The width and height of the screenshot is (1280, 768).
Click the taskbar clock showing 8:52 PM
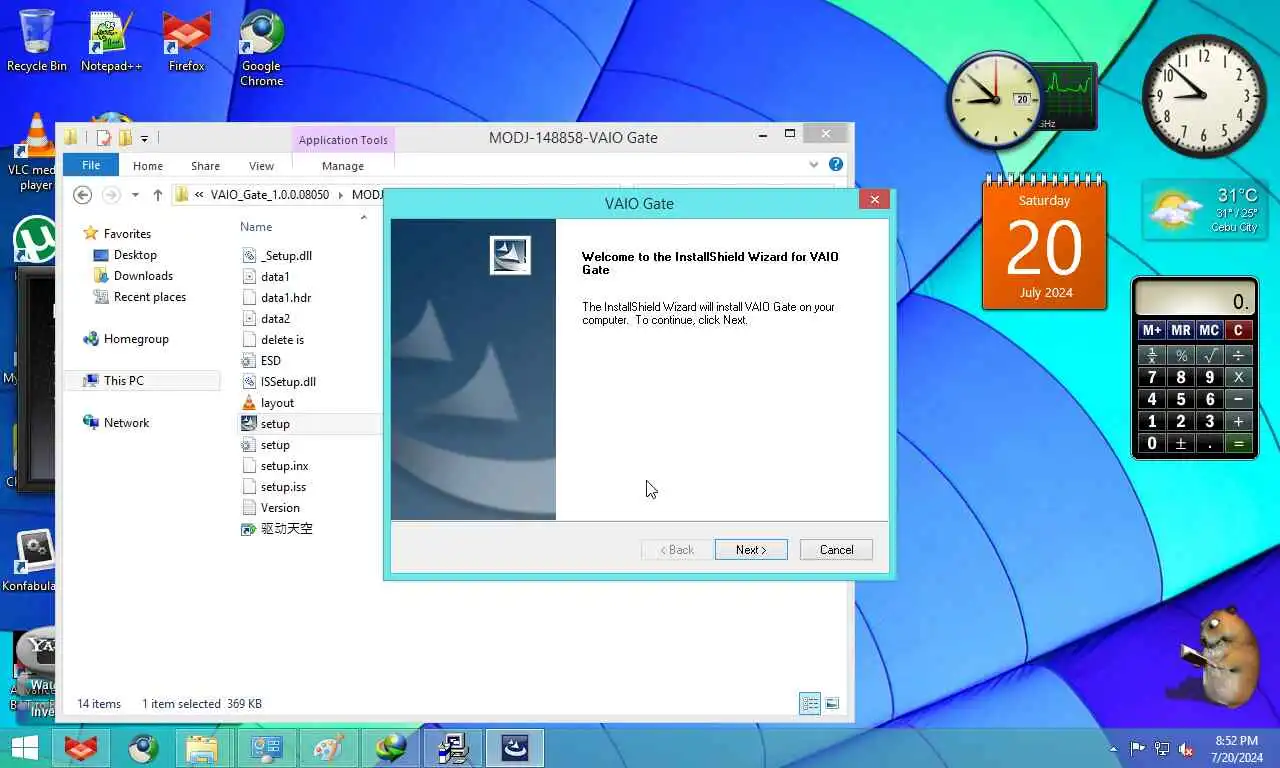click(x=1237, y=749)
